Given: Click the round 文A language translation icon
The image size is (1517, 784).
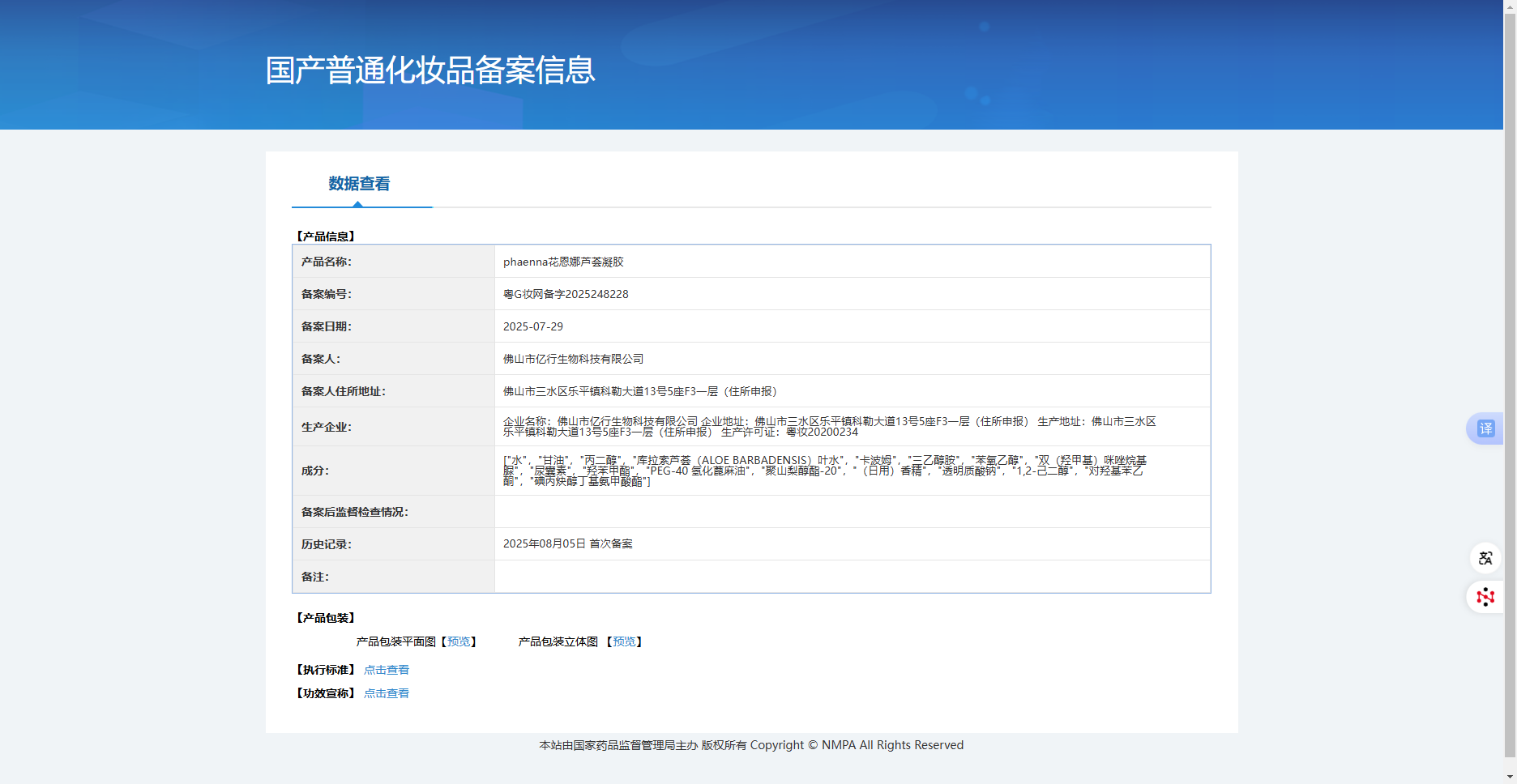Looking at the screenshot, I should coord(1485,558).
